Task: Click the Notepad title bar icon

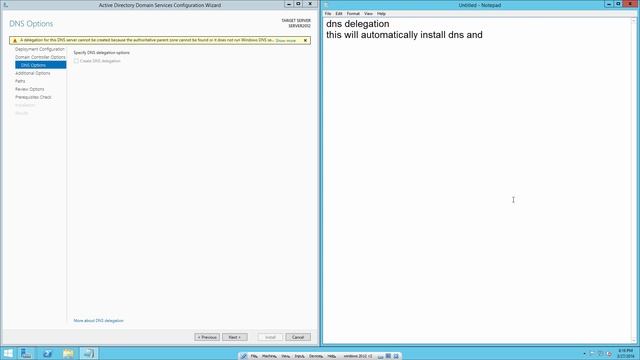Action: [x=327, y=5]
